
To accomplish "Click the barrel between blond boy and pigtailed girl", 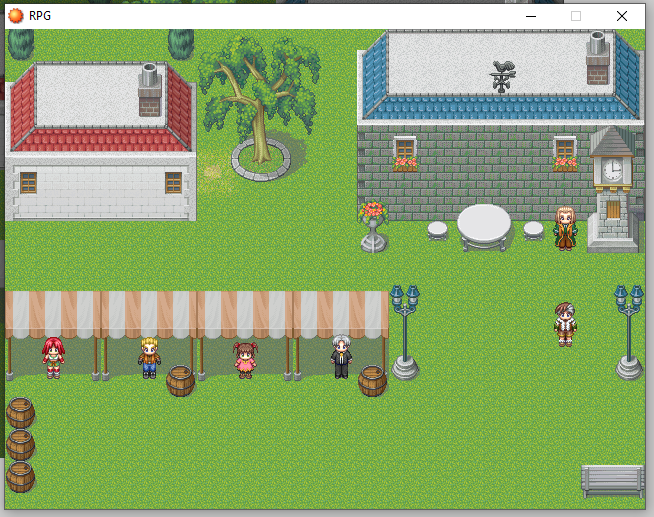I will coord(180,380).
